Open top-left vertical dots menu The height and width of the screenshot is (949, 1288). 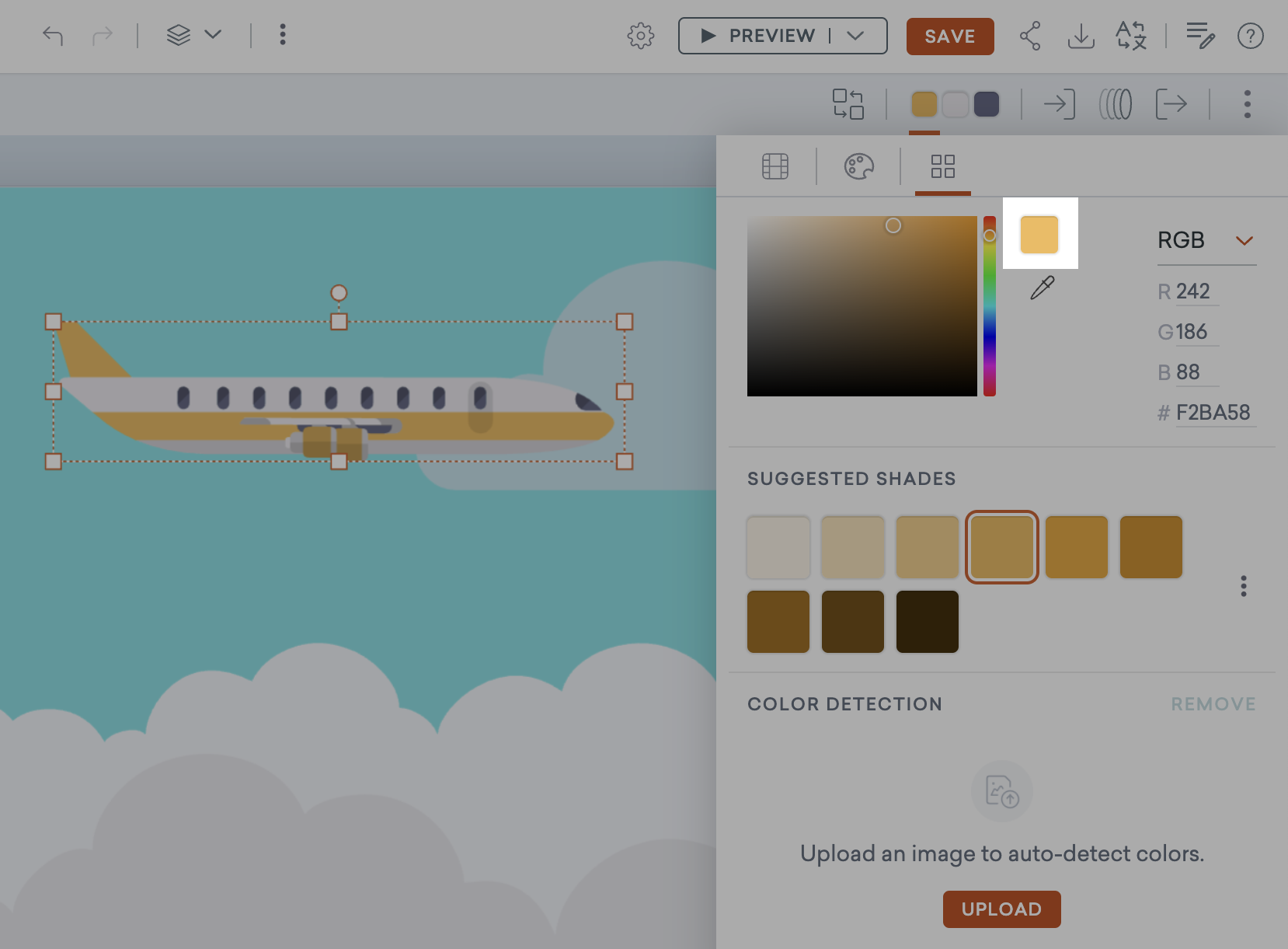tap(283, 34)
